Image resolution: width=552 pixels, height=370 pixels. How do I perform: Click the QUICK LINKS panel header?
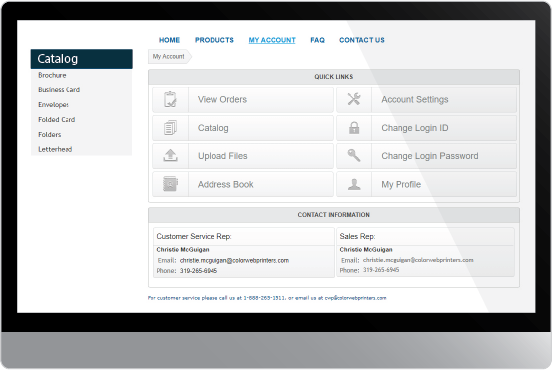click(x=334, y=77)
